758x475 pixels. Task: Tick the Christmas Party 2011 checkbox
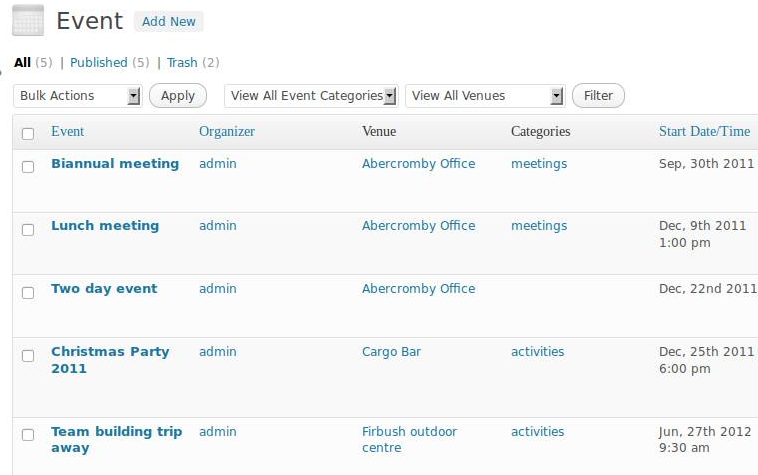tap(28, 356)
